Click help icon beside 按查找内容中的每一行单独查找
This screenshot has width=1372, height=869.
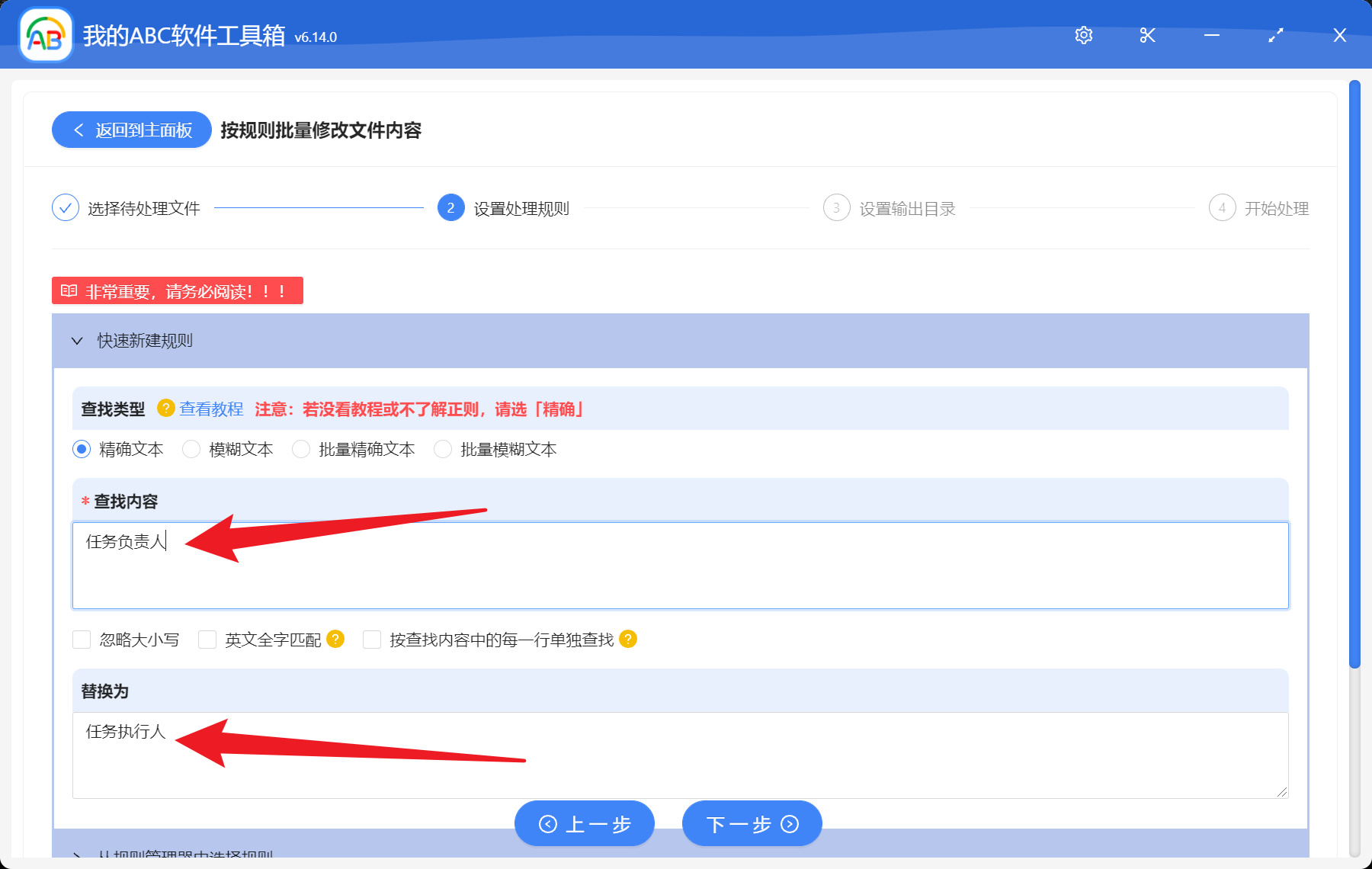pos(628,639)
